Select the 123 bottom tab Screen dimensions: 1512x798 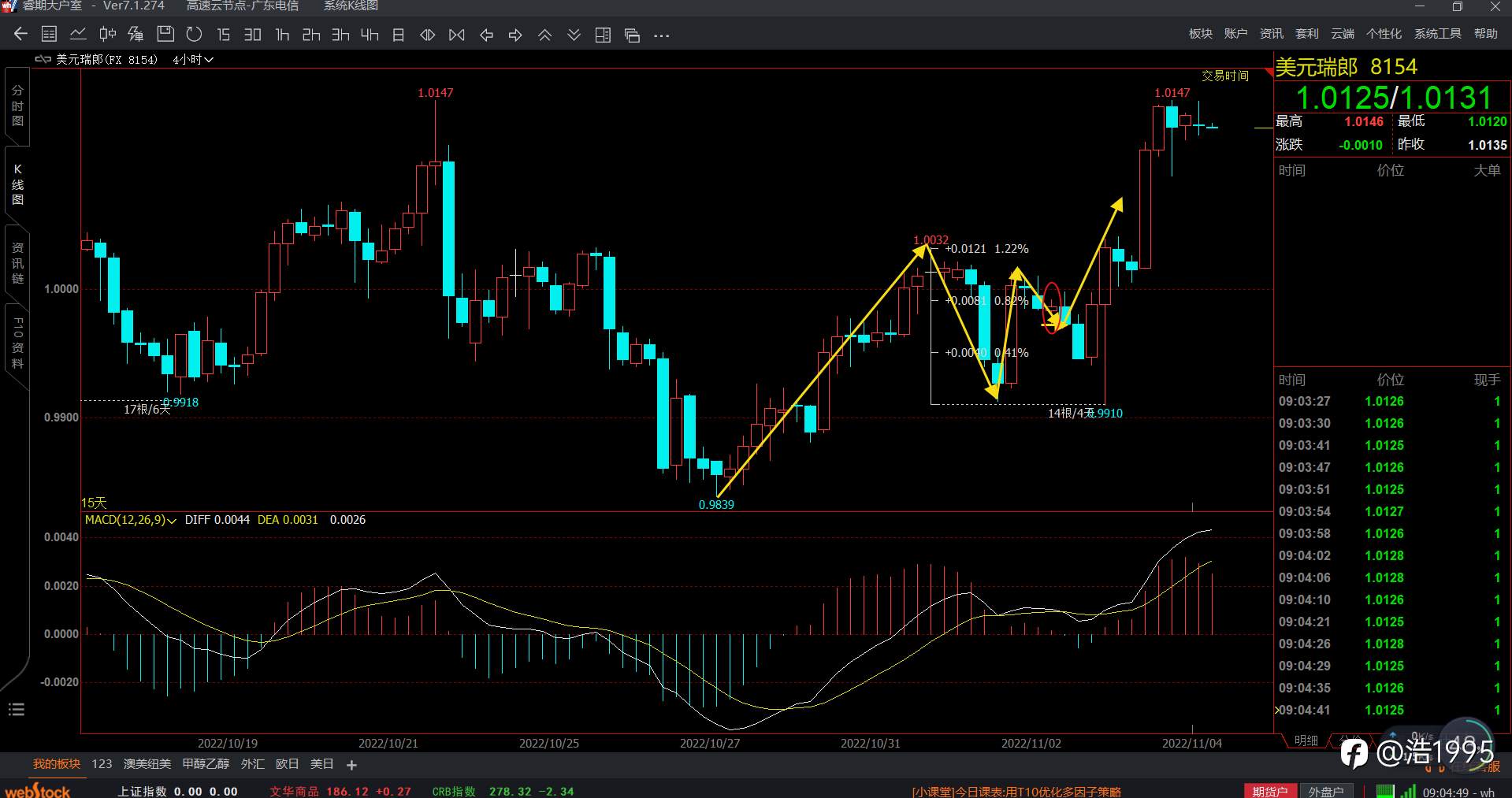[x=102, y=764]
